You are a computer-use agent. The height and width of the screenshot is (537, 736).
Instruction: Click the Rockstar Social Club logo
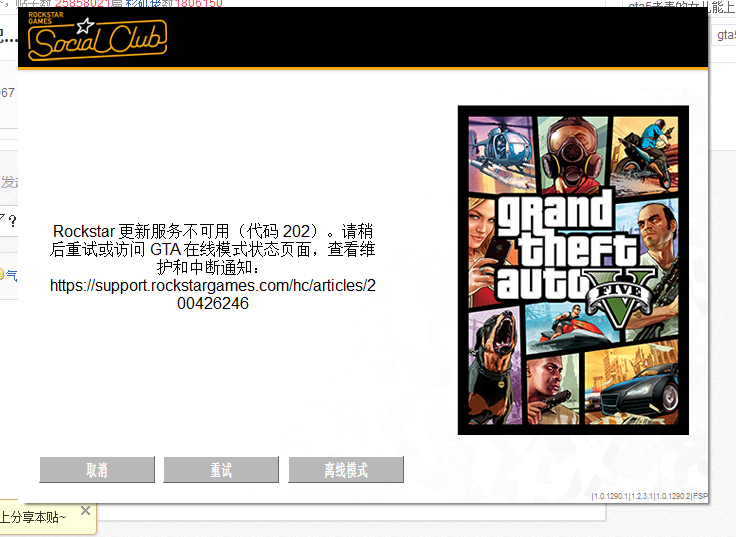pos(97,37)
